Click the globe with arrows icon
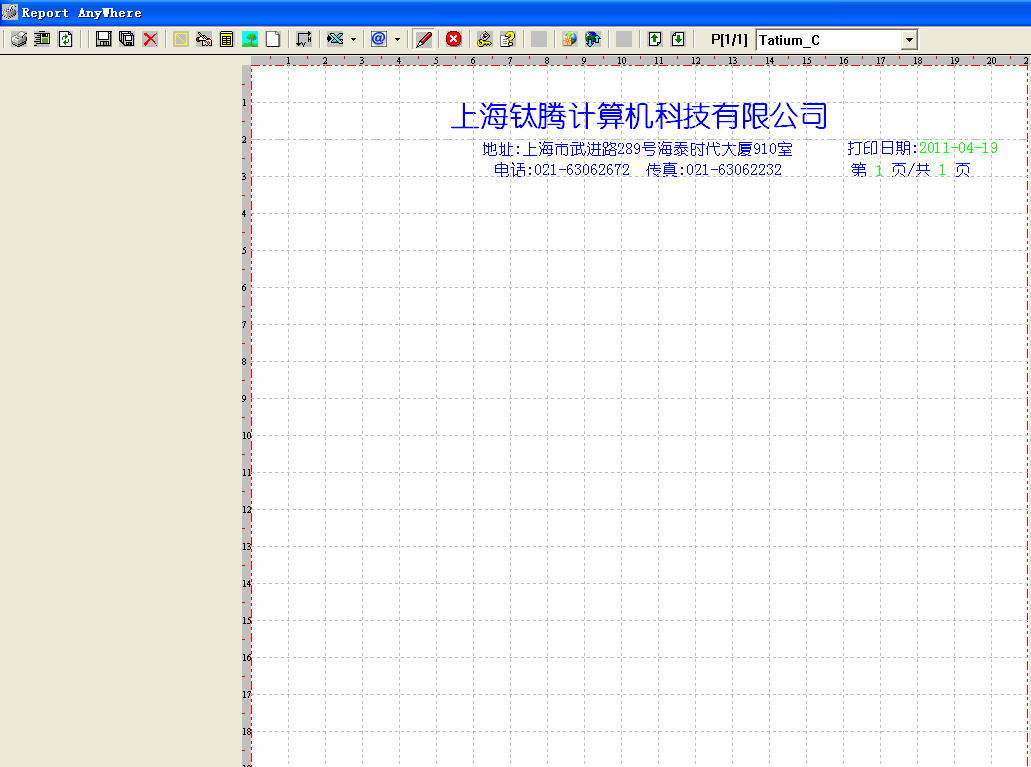 pyautogui.click(x=593, y=39)
